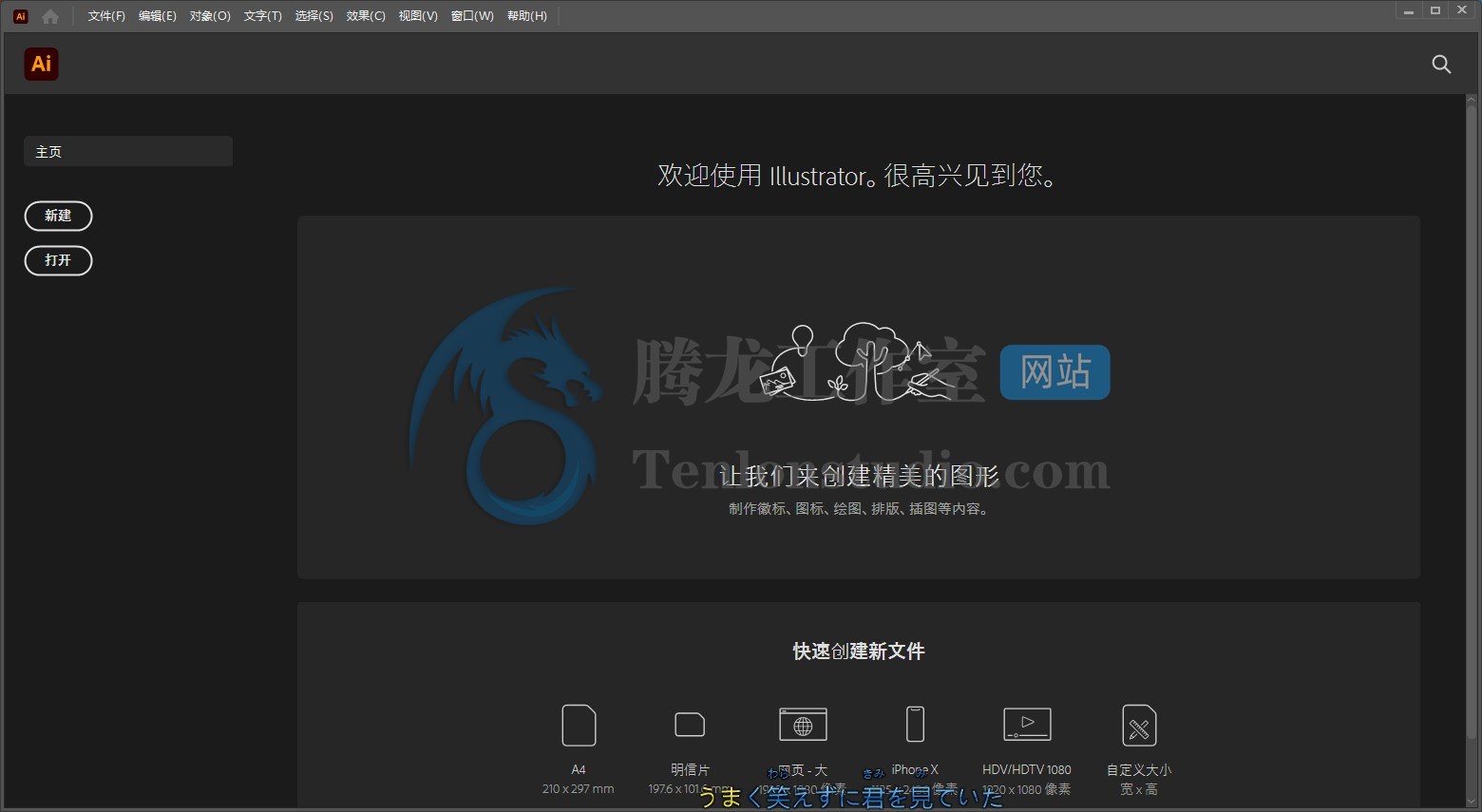The width and height of the screenshot is (1482, 812).
Task: Open the 效果(C) menu
Action: pyautogui.click(x=366, y=16)
